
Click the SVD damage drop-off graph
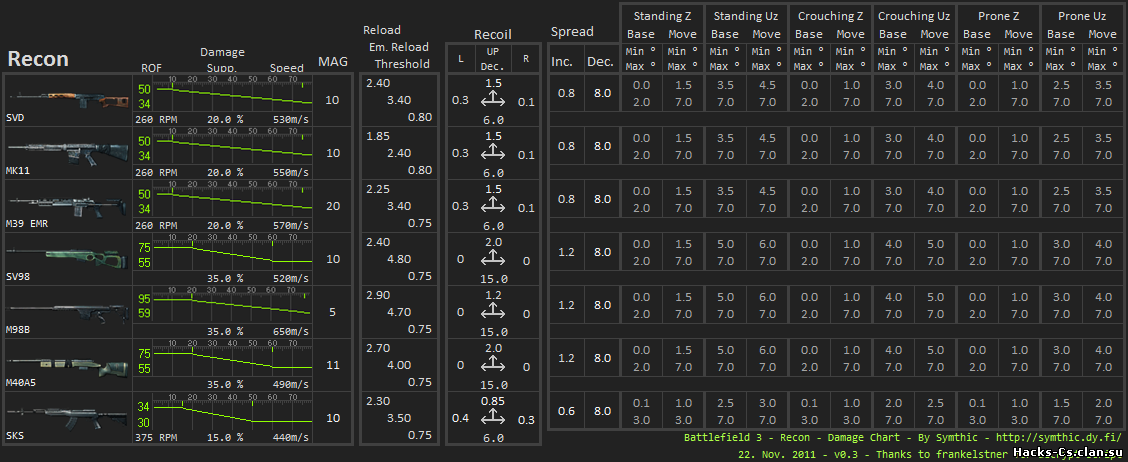[233, 93]
